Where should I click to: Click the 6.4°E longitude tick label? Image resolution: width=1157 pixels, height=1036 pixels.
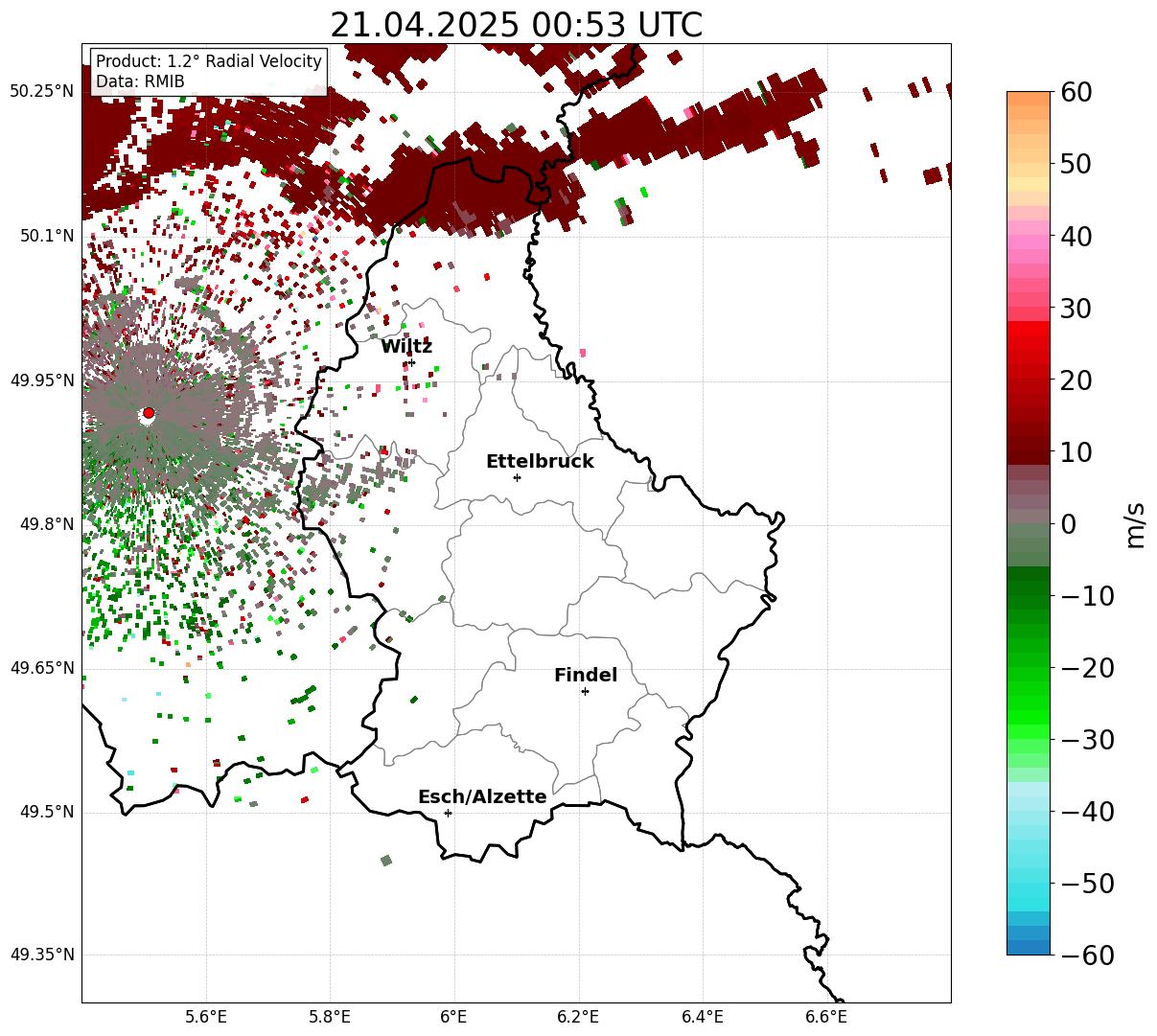pyautogui.click(x=703, y=1017)
